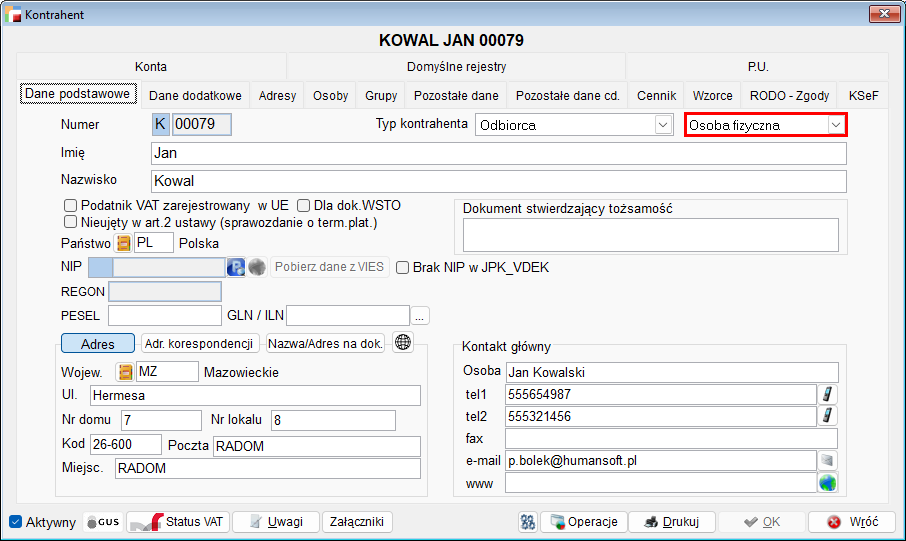Expand the Typ kontrahenta Odbiorca dropdown
Screen dimensions: 906x541
pyautogui.click(x=662, y=125)
